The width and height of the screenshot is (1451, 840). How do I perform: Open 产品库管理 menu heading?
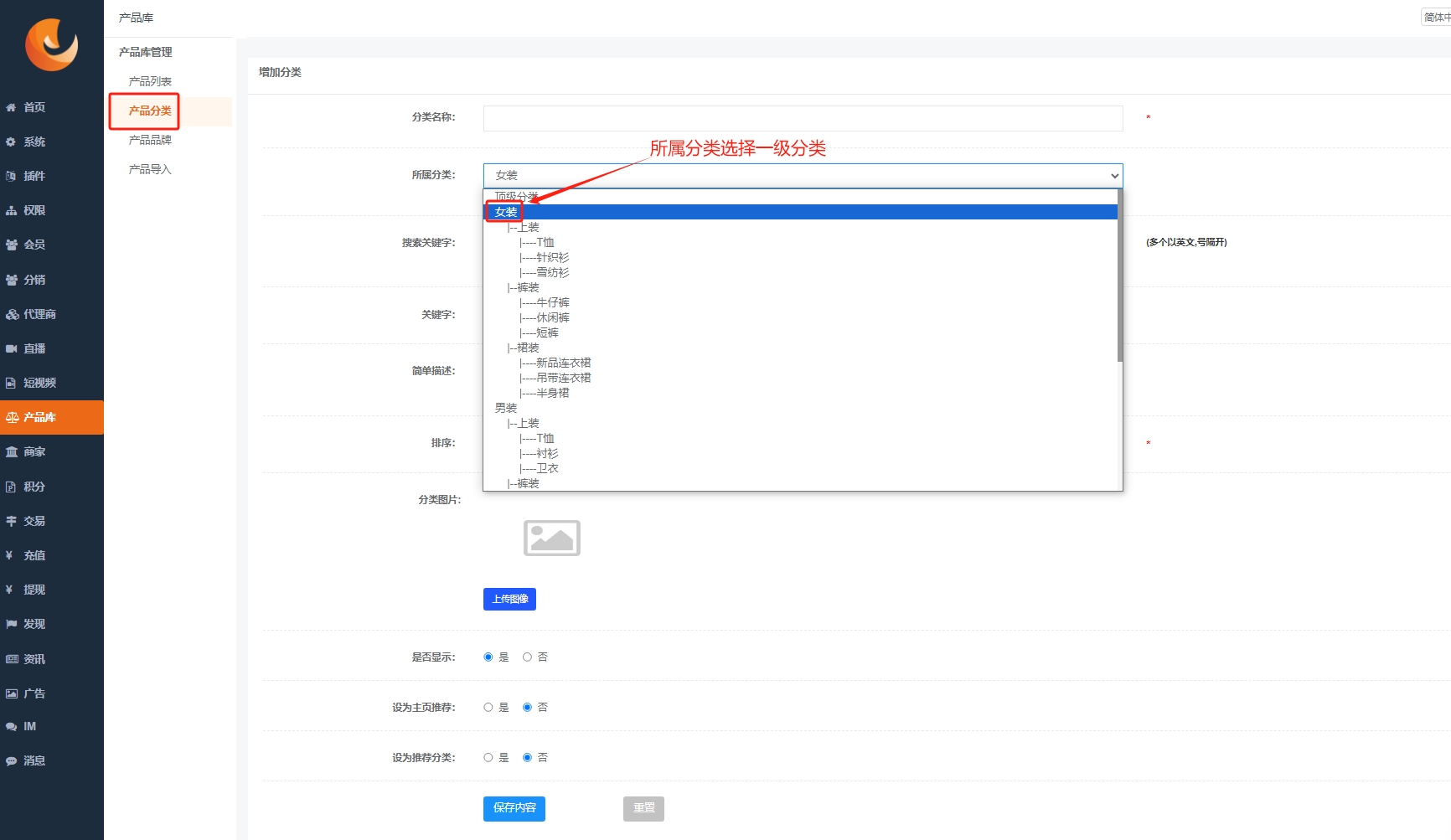point(146,52)
